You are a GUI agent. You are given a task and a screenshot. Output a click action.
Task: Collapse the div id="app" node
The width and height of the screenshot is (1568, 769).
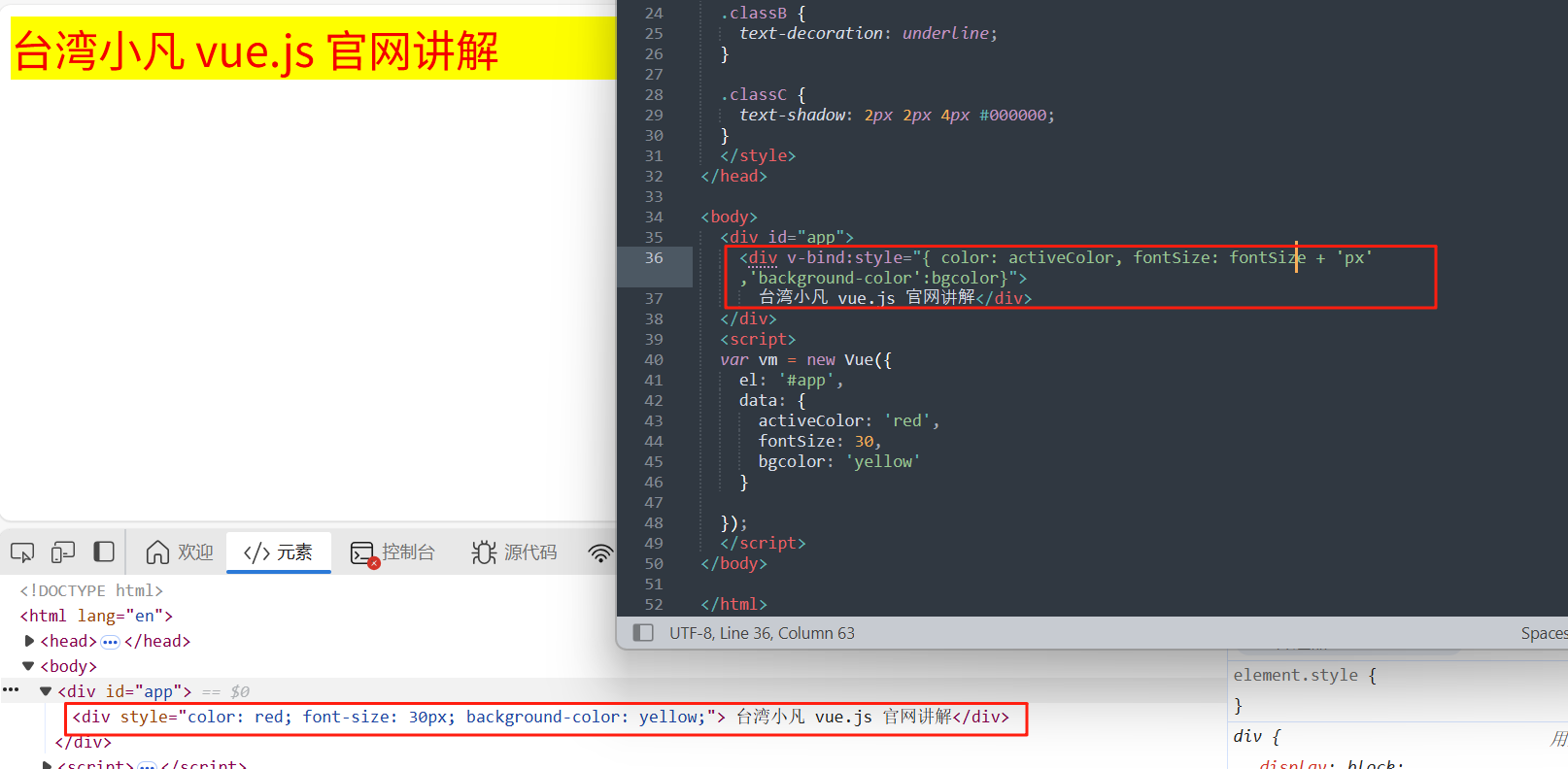click(46, 691)
